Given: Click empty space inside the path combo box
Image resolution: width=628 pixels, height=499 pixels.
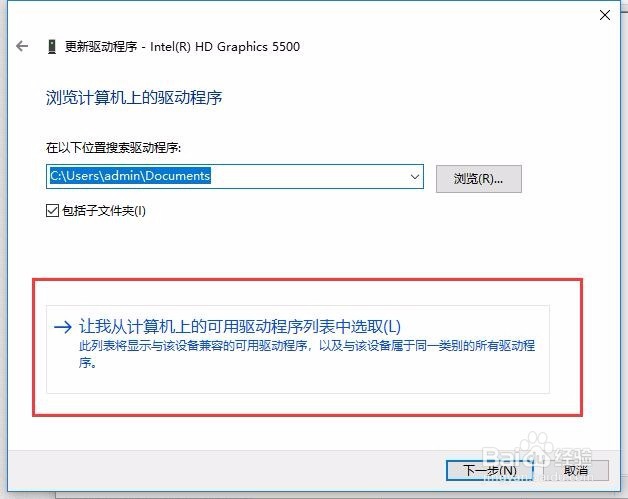Looking at the screenshot, I should (308, 176).
